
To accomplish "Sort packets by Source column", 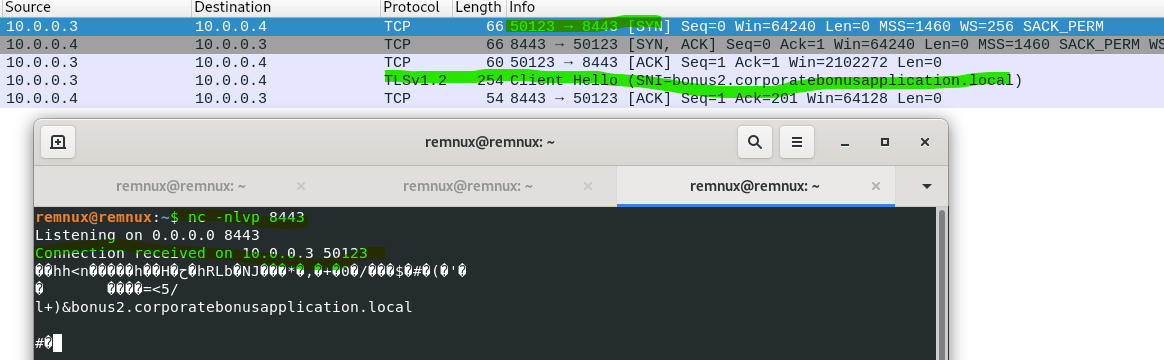I will (x=96, y=7).
